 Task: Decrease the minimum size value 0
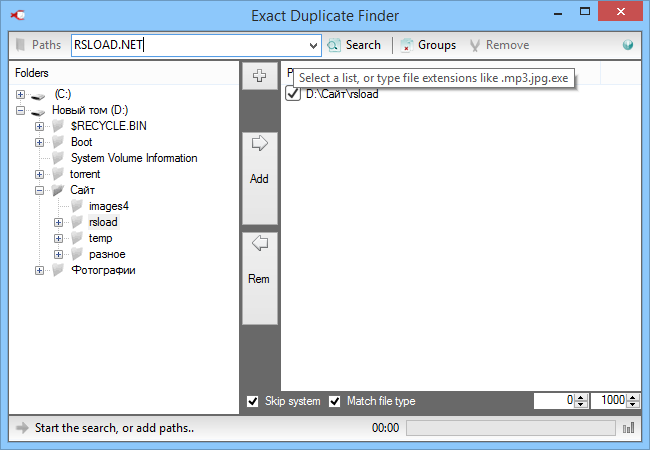tap(581, 404)
